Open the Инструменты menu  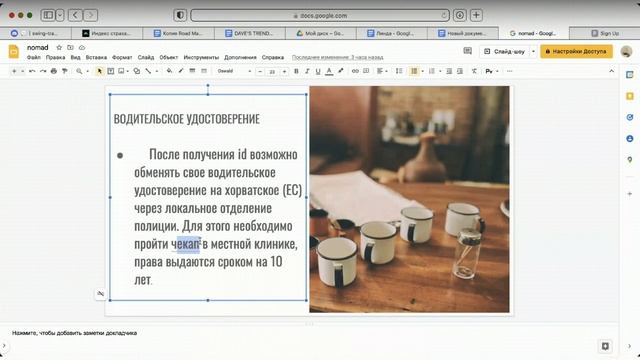click(201, 58)
